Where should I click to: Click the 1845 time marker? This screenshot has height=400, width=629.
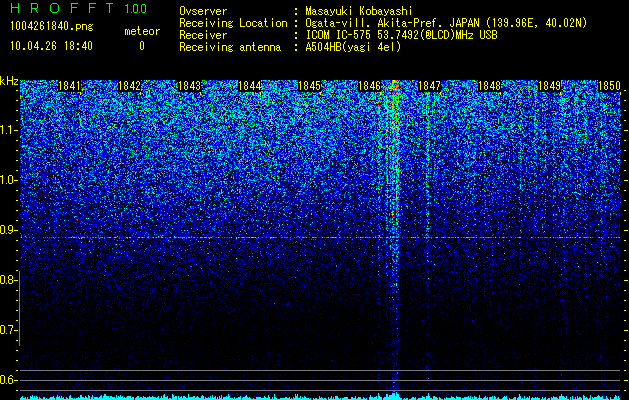[x=309, y=86]
